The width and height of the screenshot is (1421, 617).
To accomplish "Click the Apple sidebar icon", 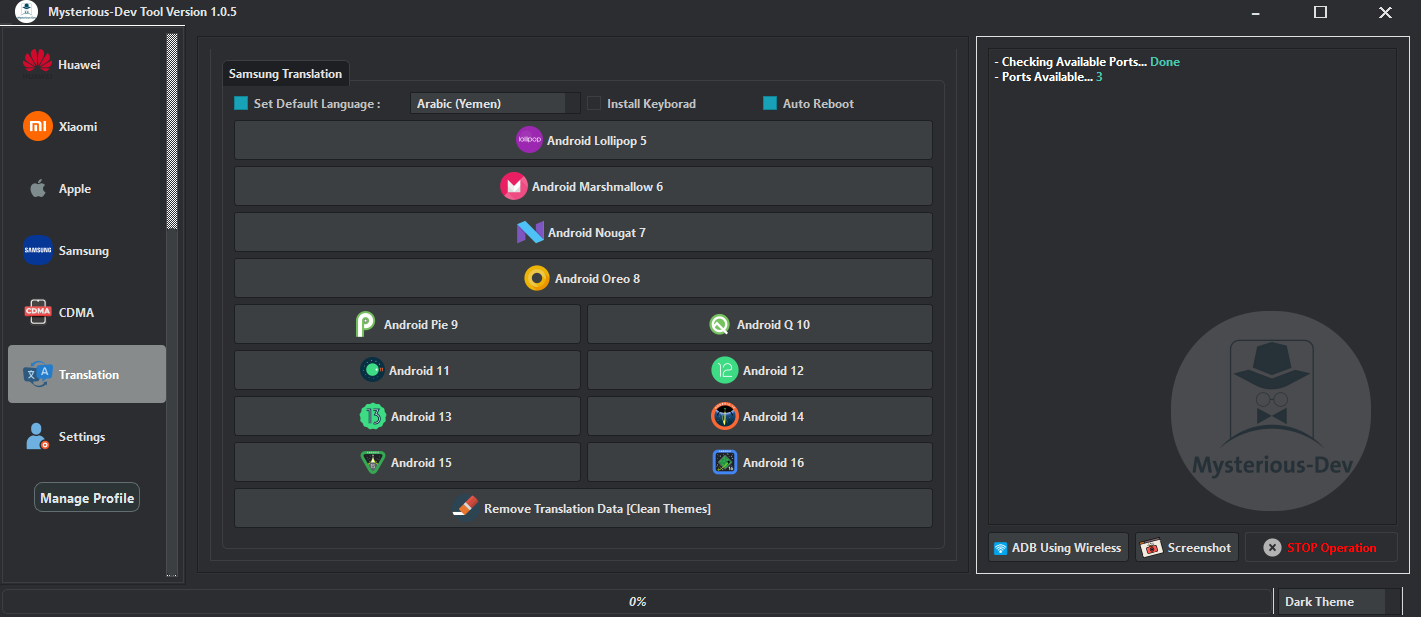I will tap(36, 188).
